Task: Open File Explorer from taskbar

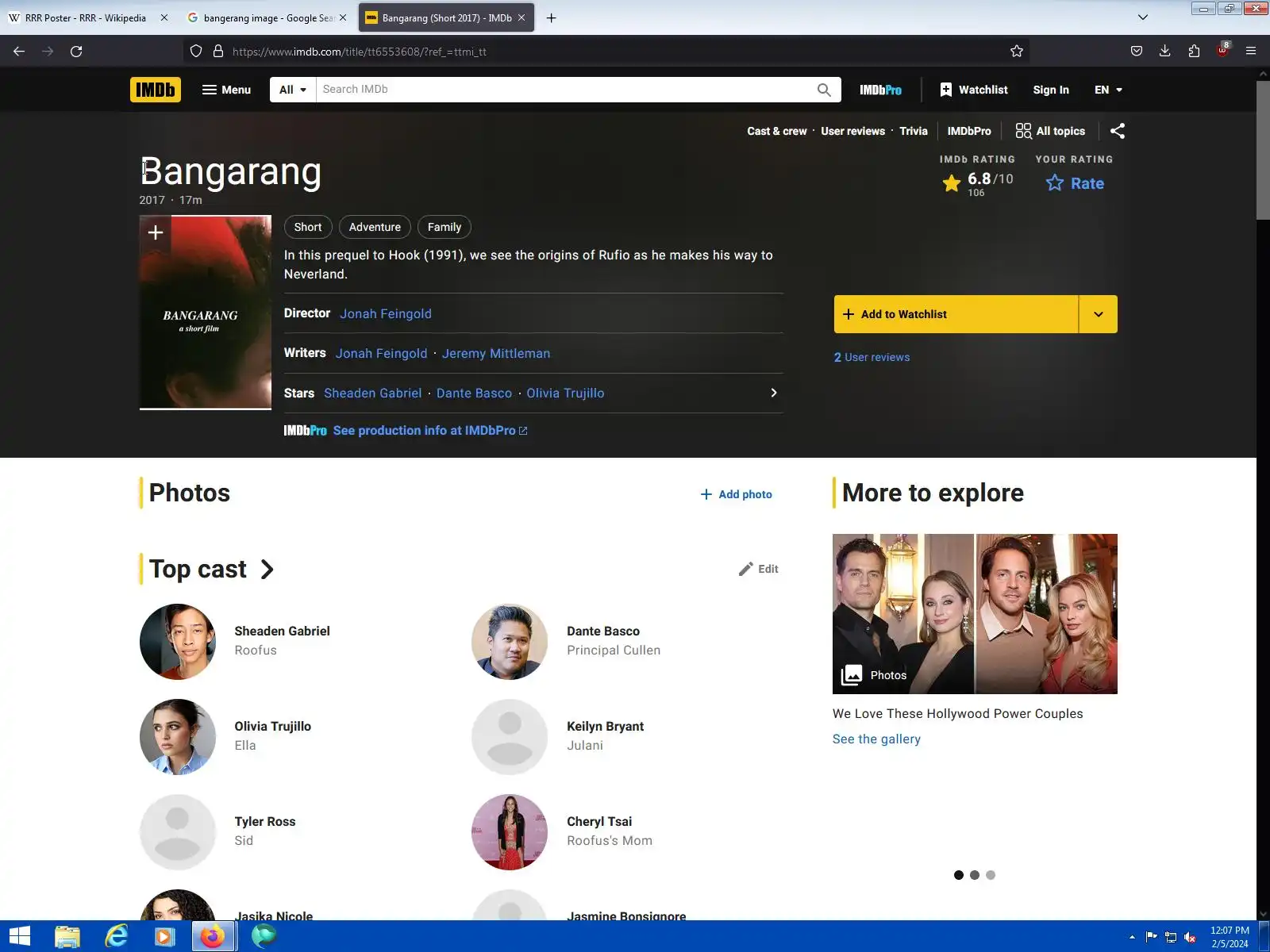Action: (x=67, y=936)
